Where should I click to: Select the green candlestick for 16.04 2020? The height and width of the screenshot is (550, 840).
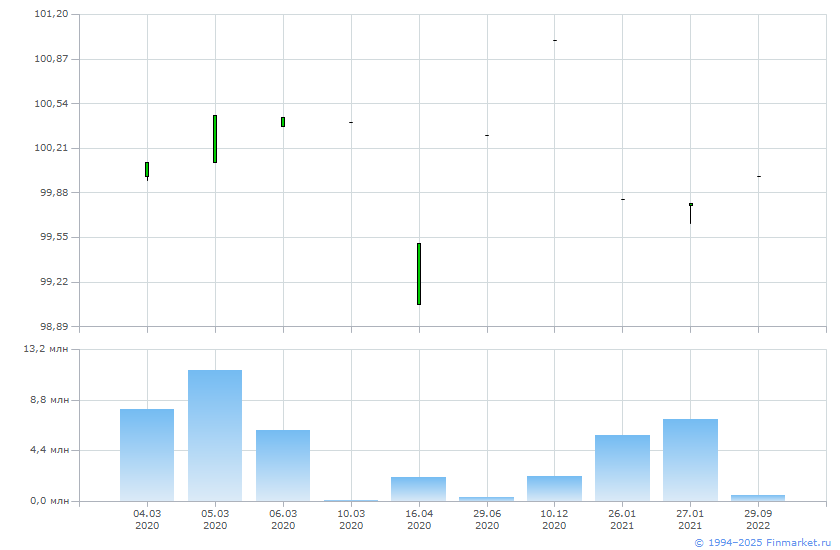click(419, 274)
